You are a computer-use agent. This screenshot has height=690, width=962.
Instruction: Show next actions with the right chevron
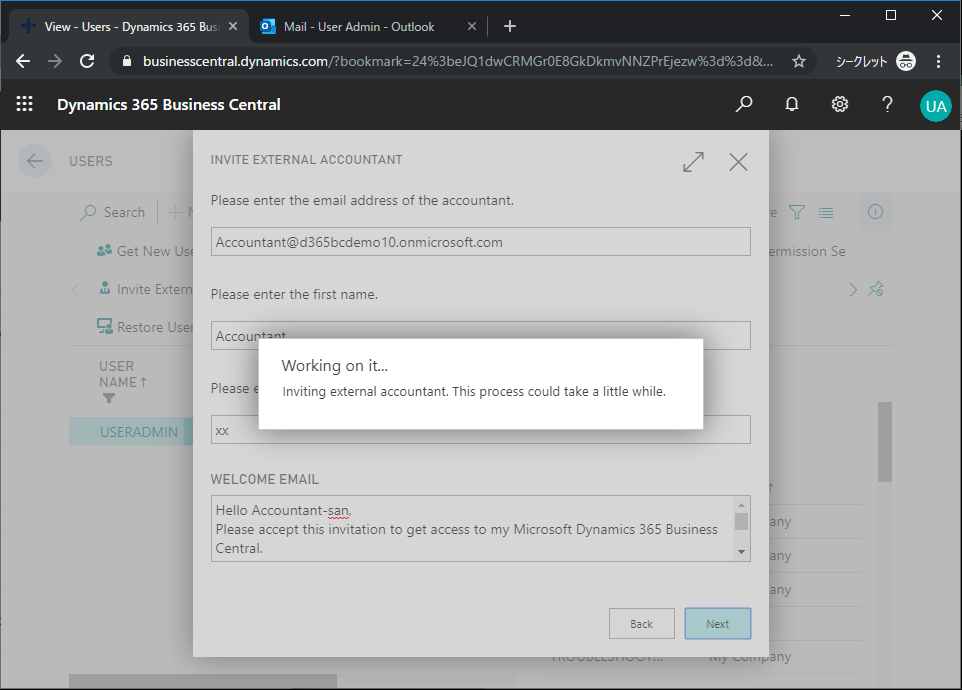point(853,289)
